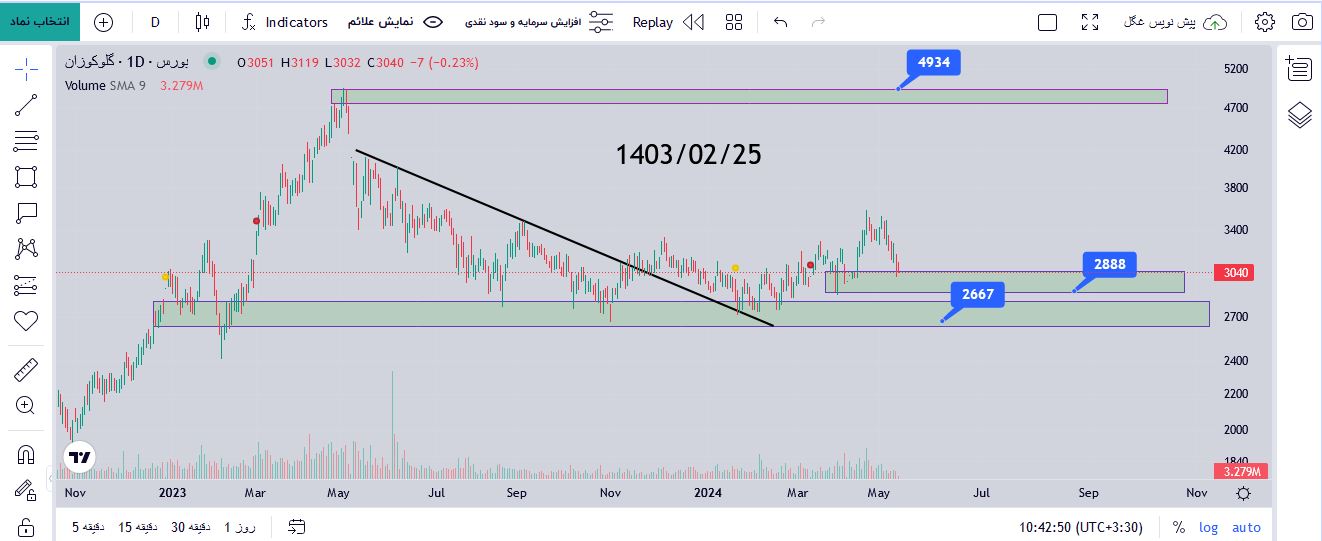Switch to the 15 دقیقه timeframe
The height and width of the screenshot is (541, 1322).
pyautogui.click(x=140, y=526)
